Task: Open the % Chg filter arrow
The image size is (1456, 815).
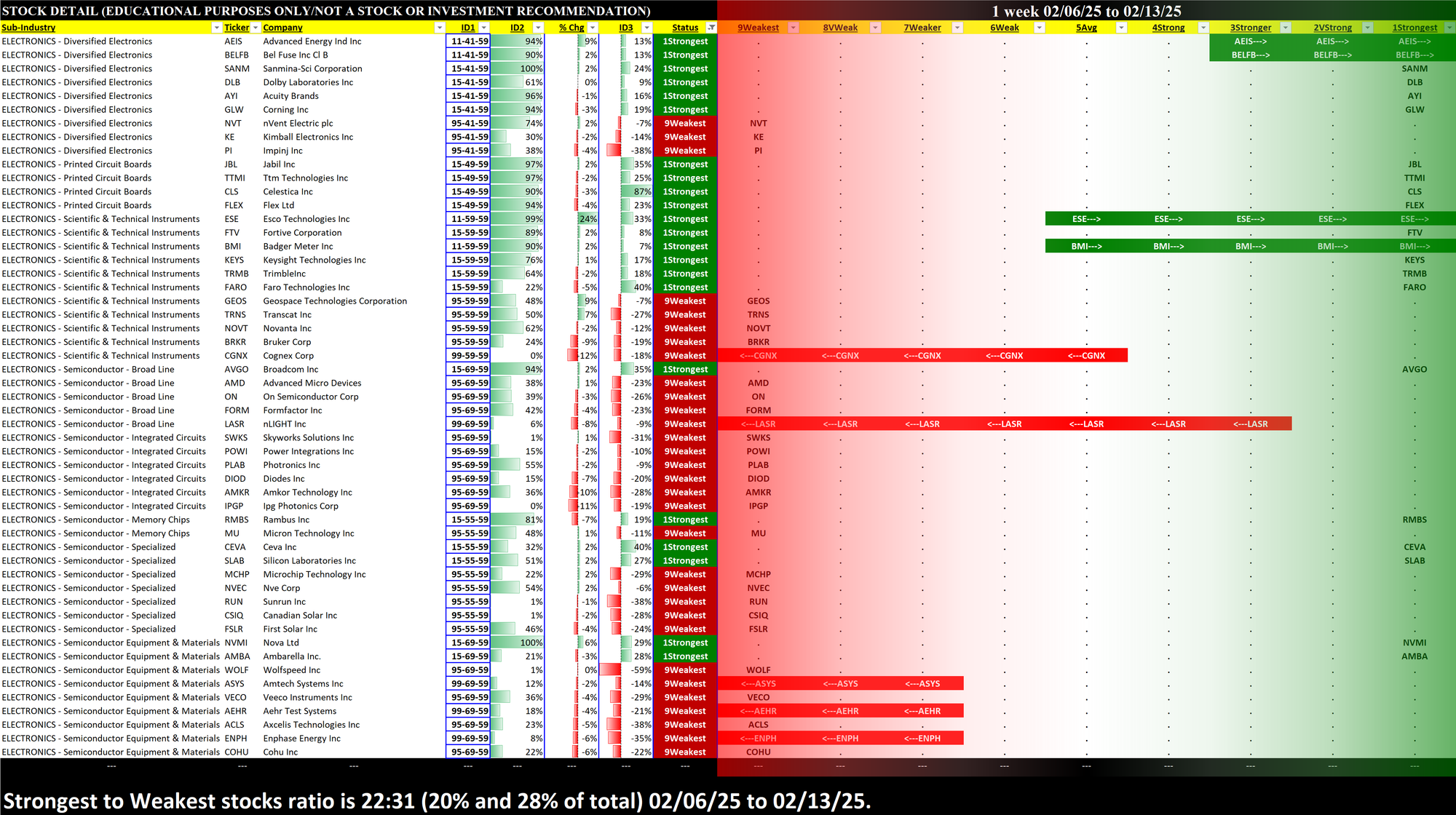Action: pos(593,28)
